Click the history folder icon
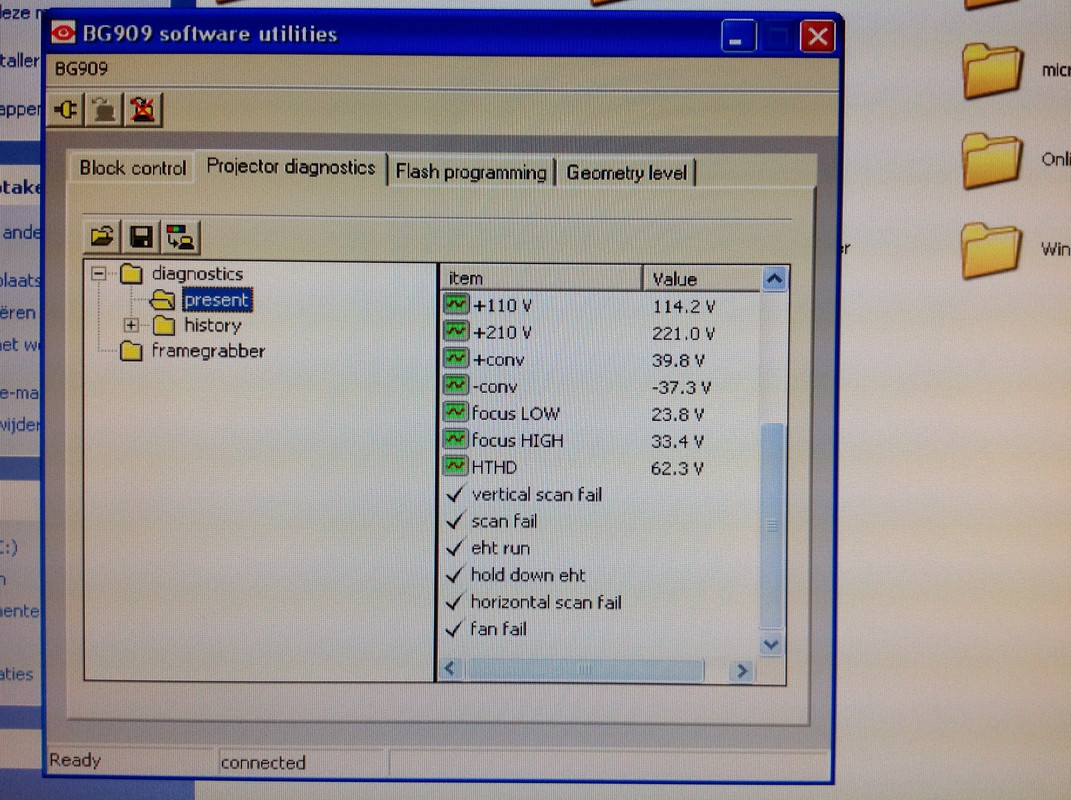 click(164, 325)
